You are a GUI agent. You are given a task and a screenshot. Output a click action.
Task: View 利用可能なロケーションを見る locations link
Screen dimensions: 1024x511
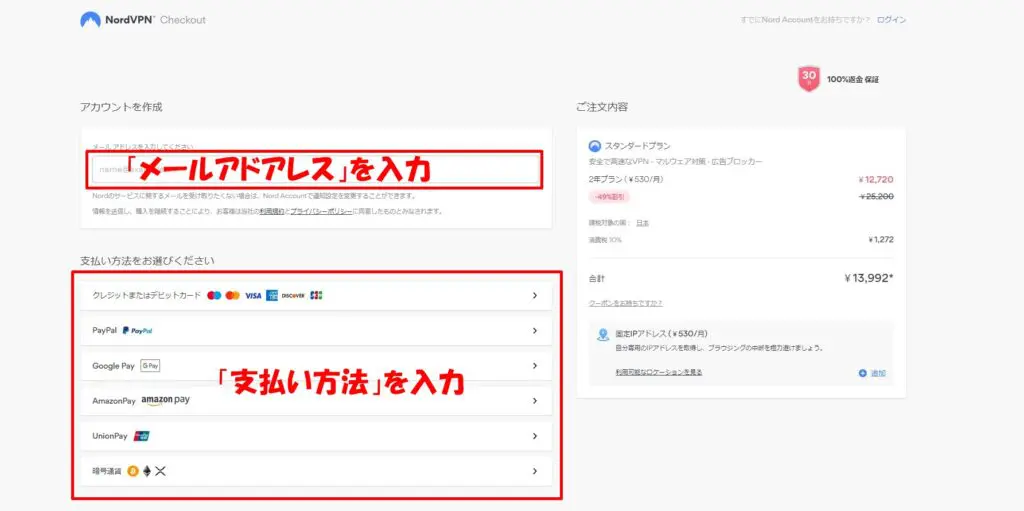658,372
